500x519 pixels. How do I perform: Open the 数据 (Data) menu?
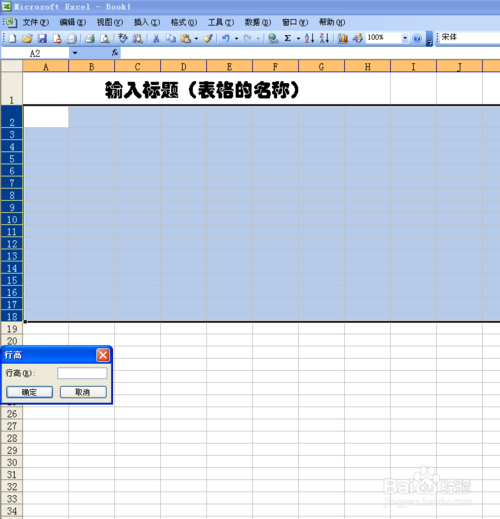[x=258, y=22]
